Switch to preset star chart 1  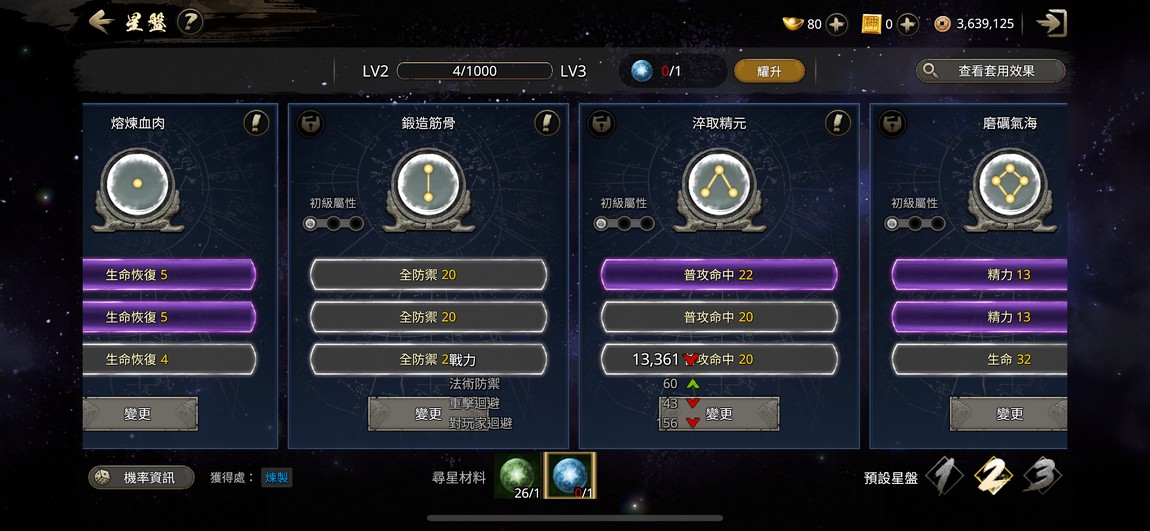[945, 477]
